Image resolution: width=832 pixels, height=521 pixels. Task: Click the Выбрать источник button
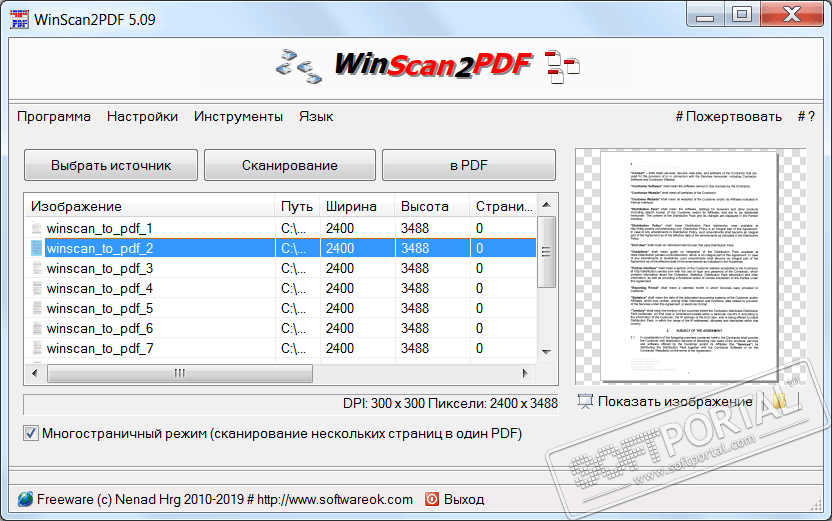pos(111,165)
